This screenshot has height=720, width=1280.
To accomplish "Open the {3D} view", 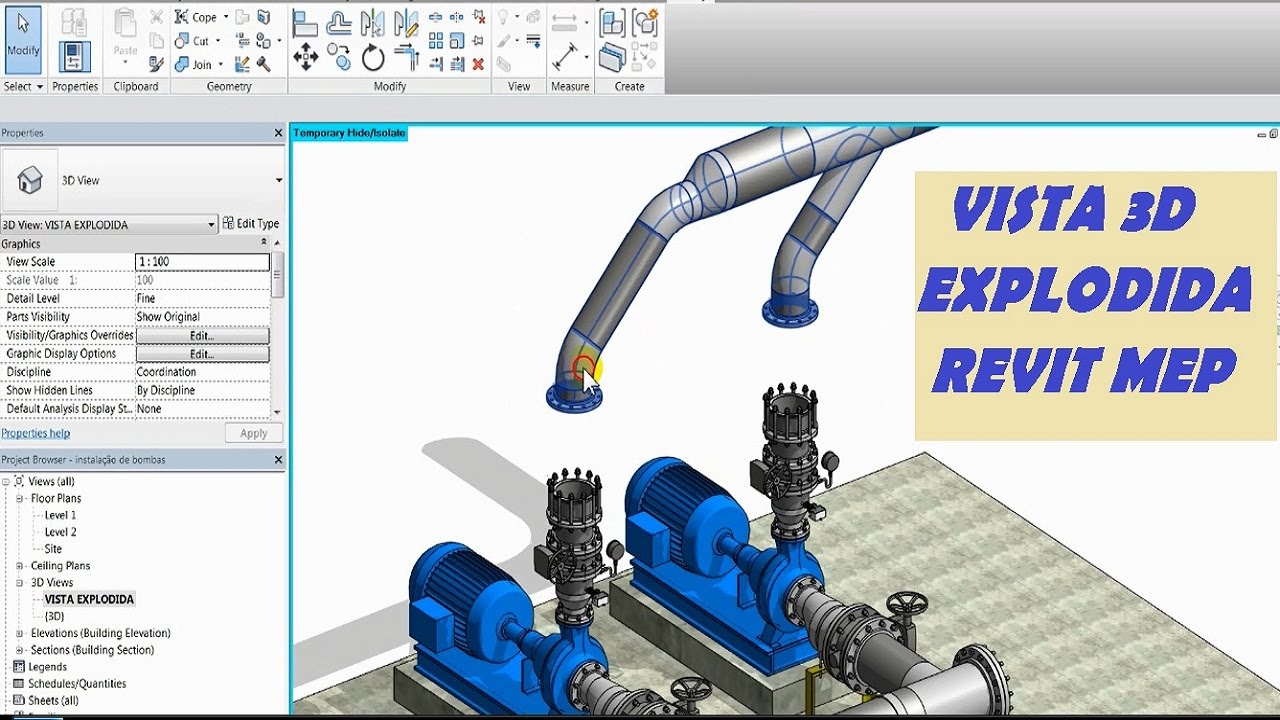I will (x=54, y=616).
